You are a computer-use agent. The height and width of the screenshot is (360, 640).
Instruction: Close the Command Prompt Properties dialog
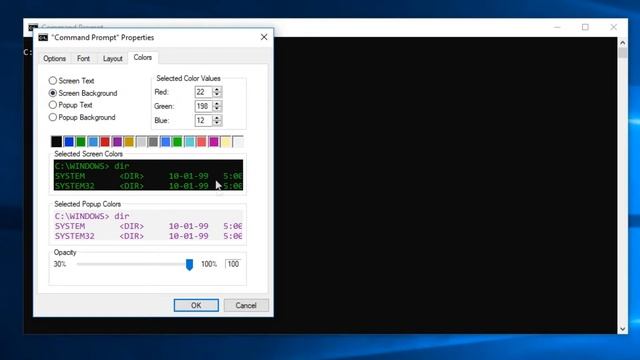click(264, 37)
